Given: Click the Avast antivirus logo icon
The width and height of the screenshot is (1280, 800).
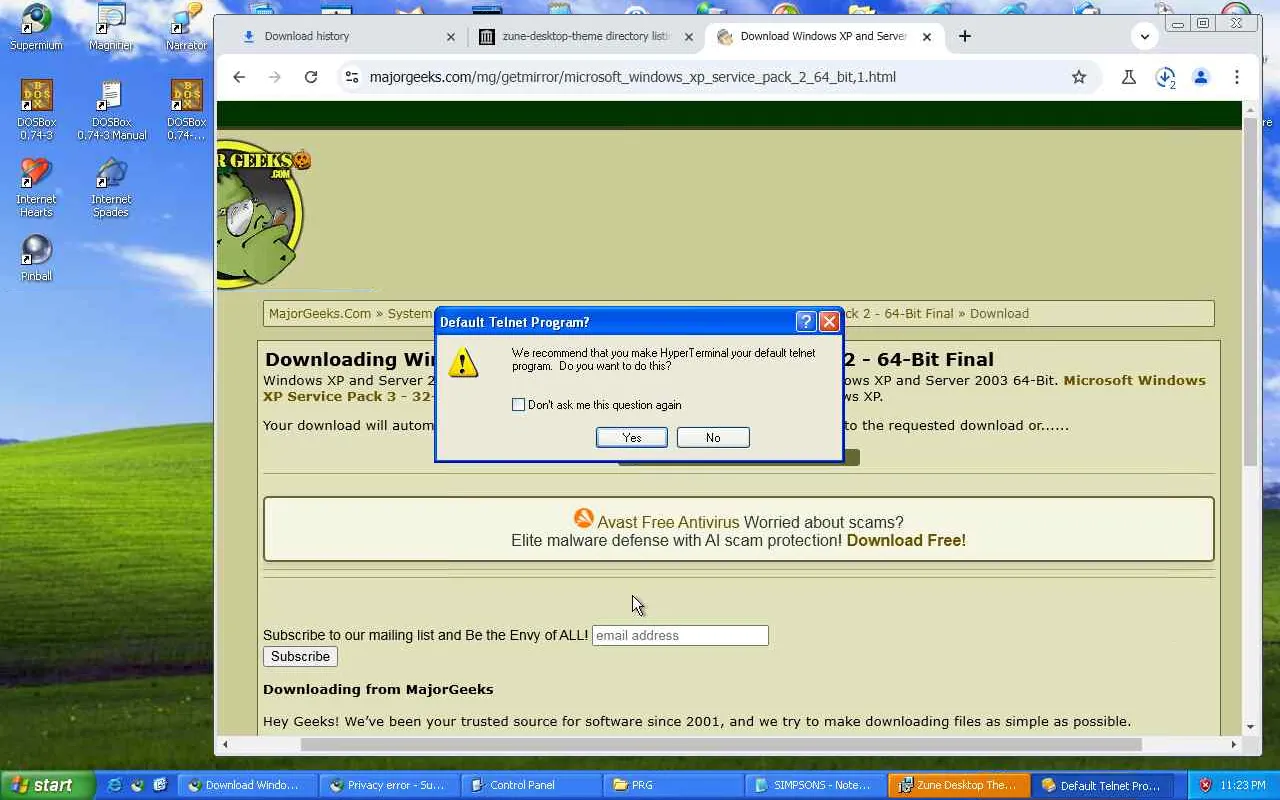Looking at the screenshot, I should pos(583,518).
